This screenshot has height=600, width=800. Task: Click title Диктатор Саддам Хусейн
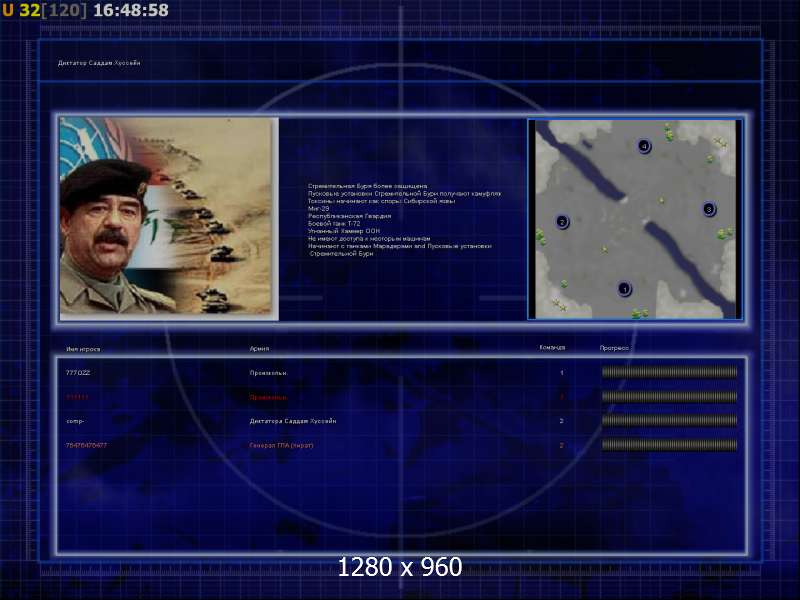pos(99,63)
